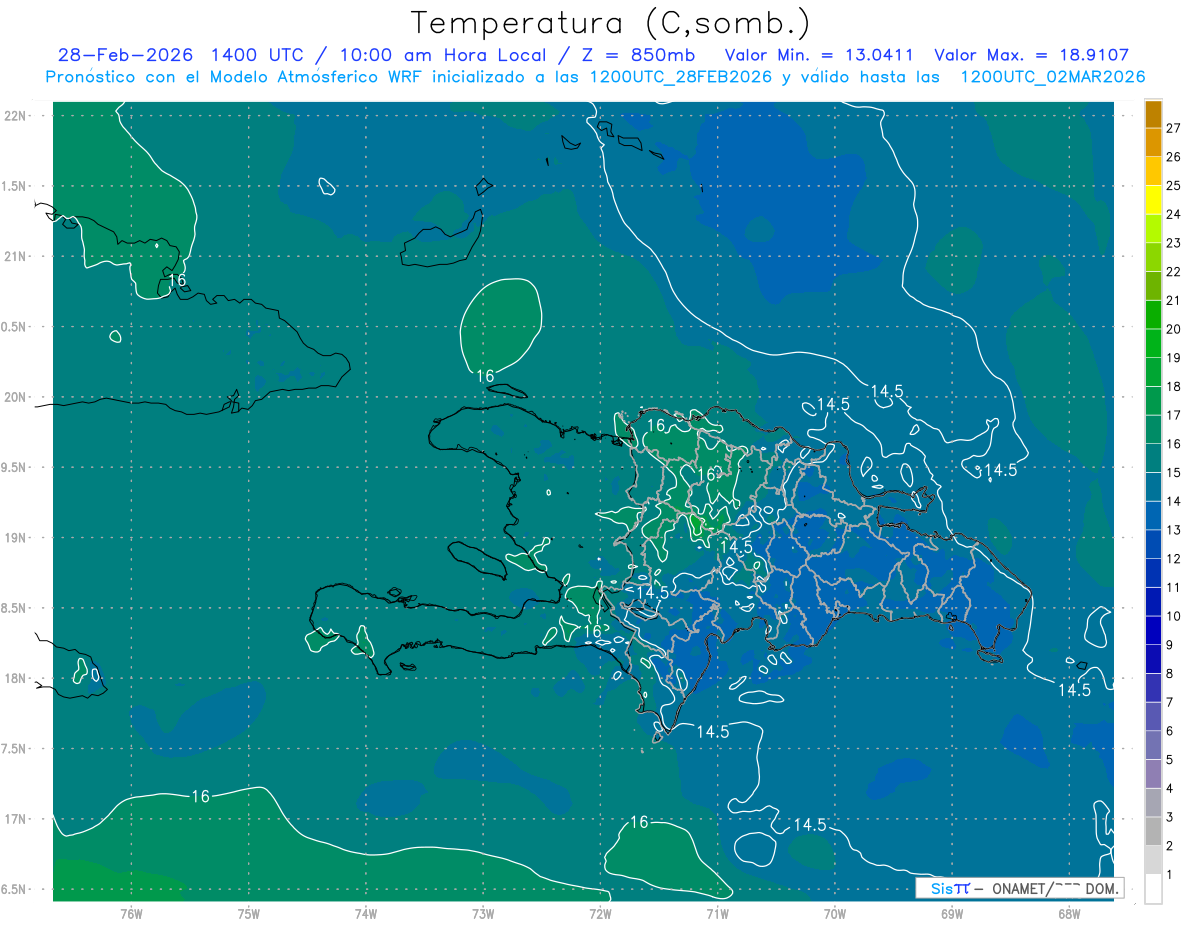Click the Valor Max. = 18.9107 readout
The height and width of the screenshot is (927, 1200).
coord(1031,55)
